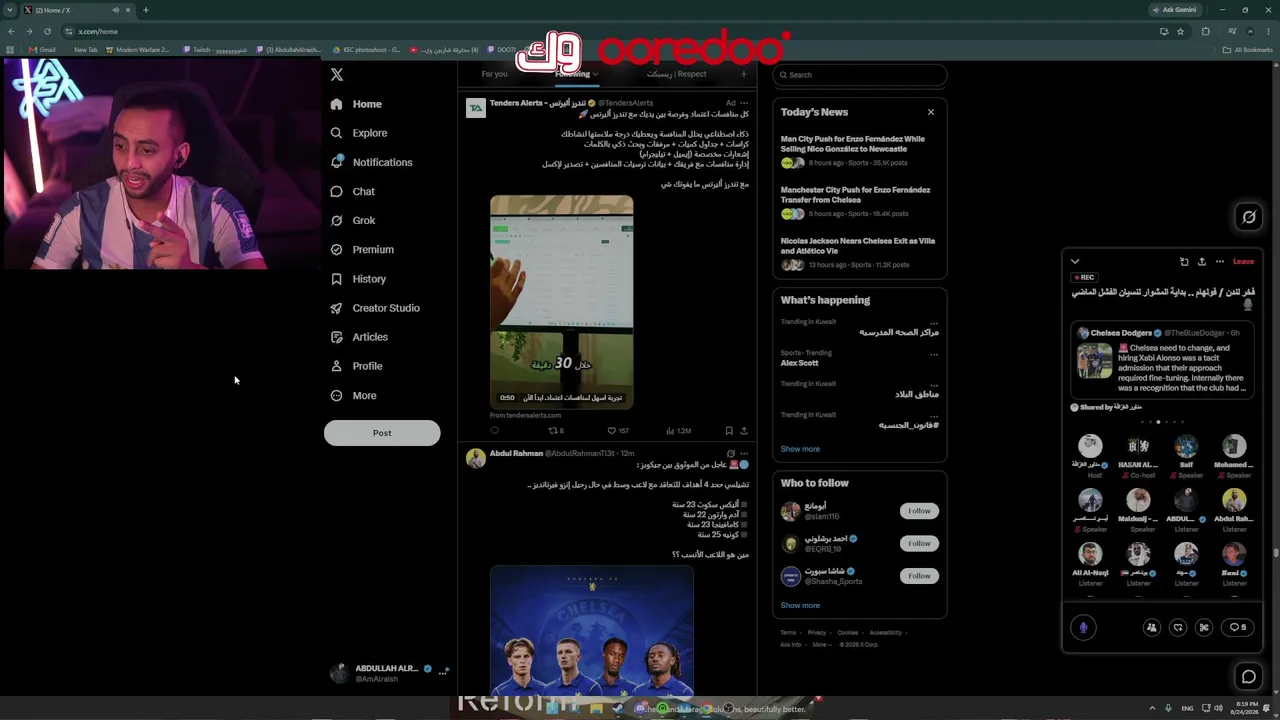
Task: Click Grok icon on Abdul Rahman post
Action: tap(730, 453)
